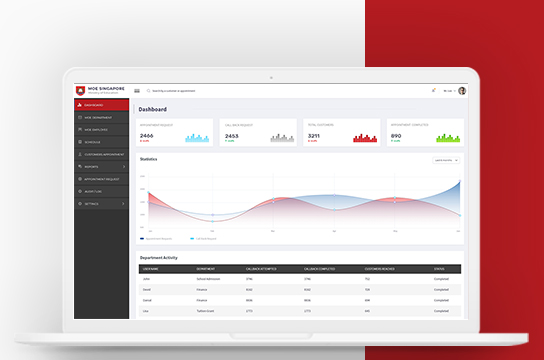
Task: Toggle the hamburger menu icon
Action: (x=137, y=91)
